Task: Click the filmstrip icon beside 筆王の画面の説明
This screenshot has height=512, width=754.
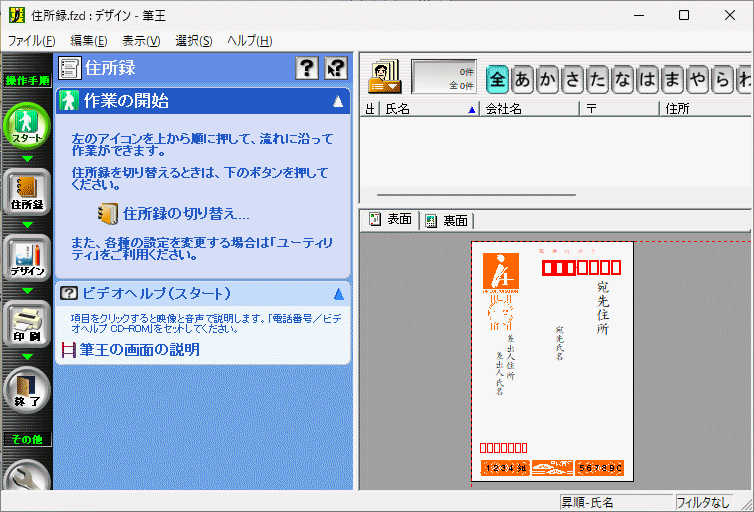Action: pyautogui.click(x=69, y=350)
